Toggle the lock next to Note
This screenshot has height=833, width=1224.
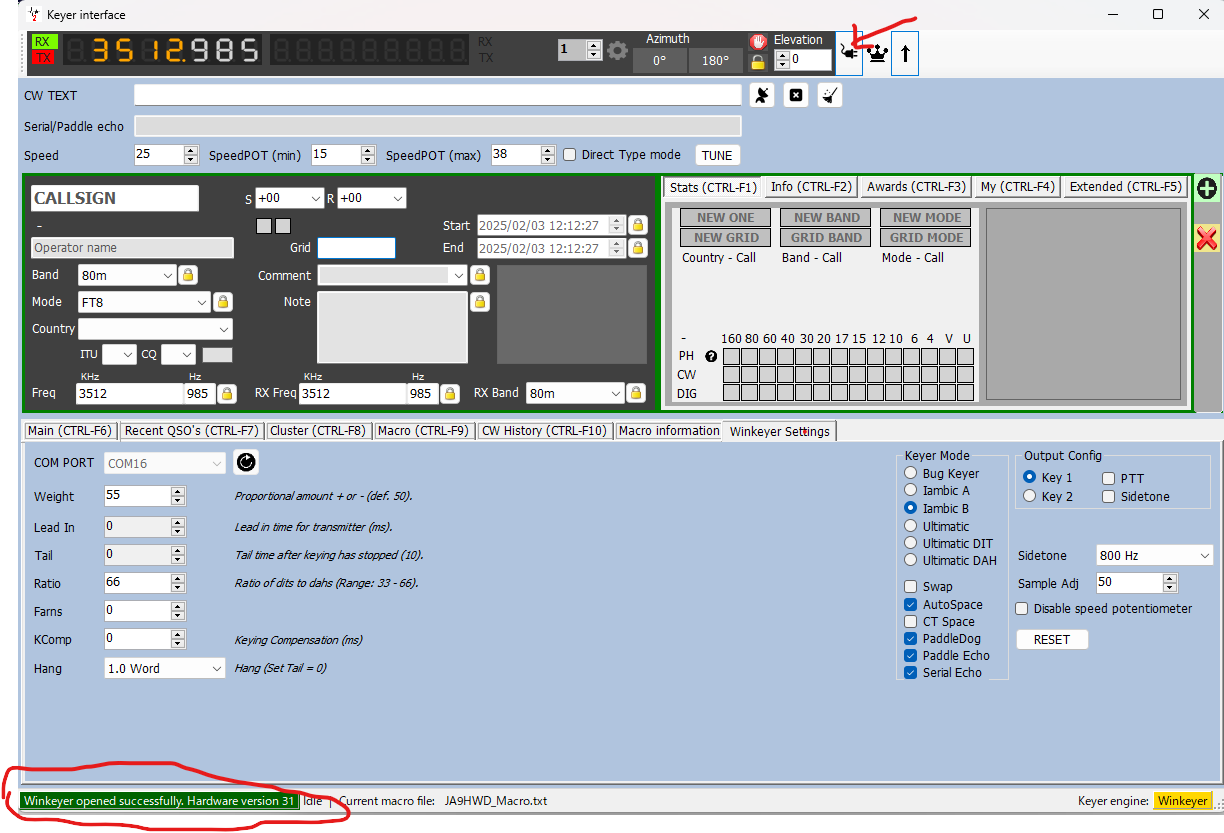tap(480, 302)
